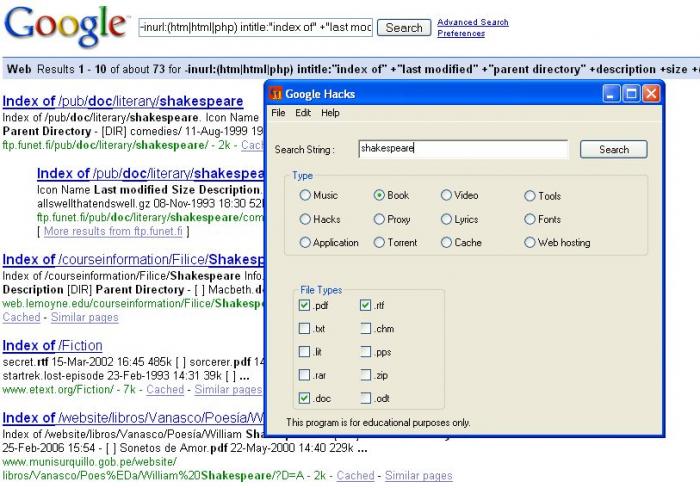Uncheck the .pdf file type
The image size is (700, 488).
coord(304,305)
